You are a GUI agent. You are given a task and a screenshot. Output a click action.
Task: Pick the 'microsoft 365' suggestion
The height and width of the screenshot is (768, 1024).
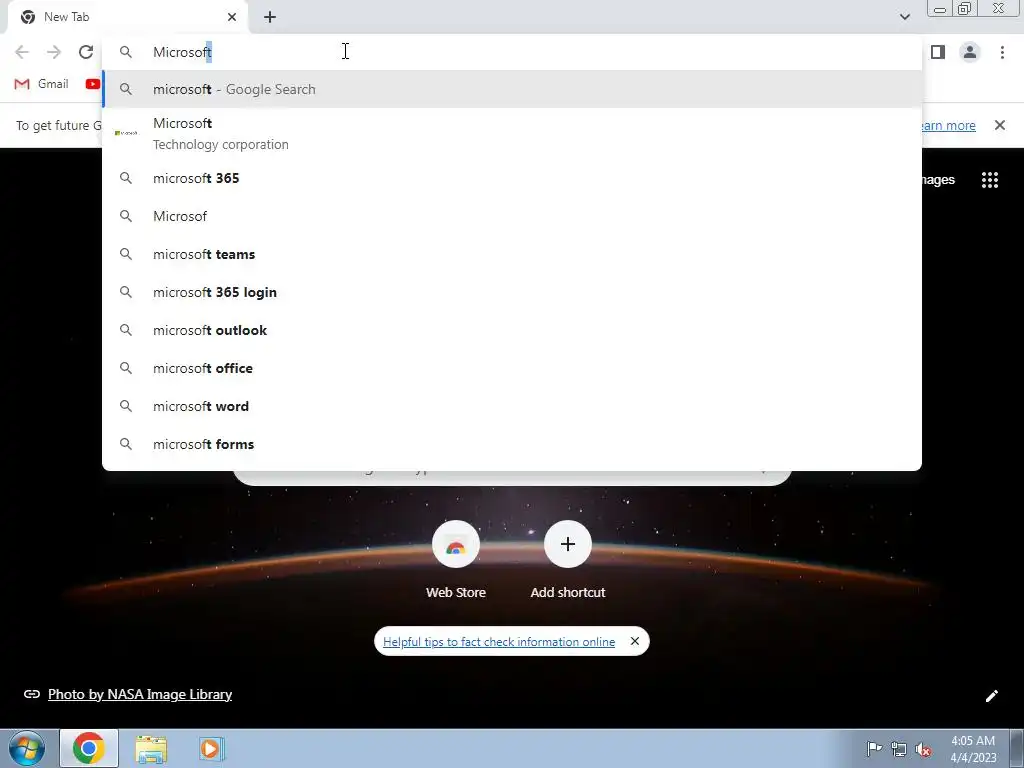(512, 178)
